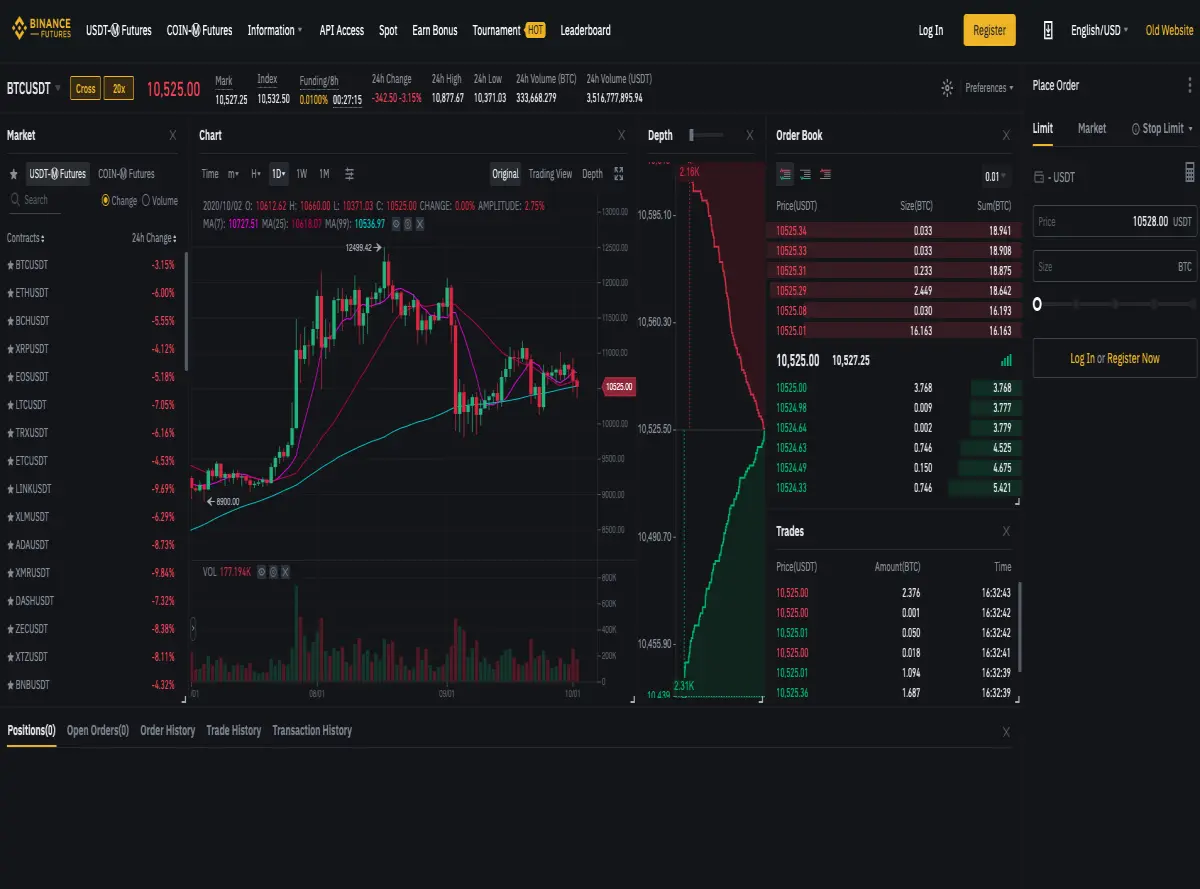
Task: Remove the VOL indicator with X
Action: click(285, 572)
